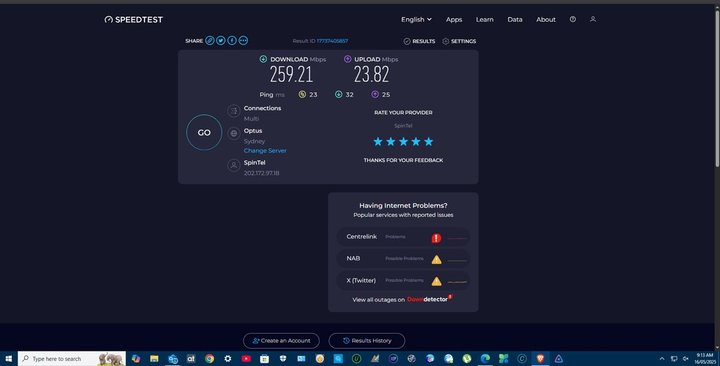Copy result link via share link icon
720x366 pixels.
coord(210,40)
